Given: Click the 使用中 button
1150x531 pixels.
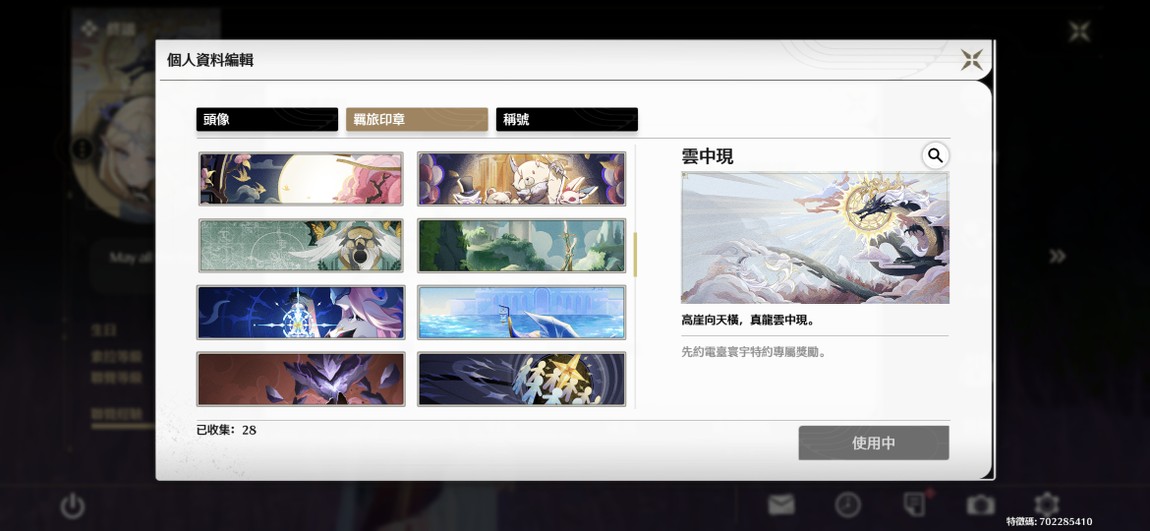Looking at the screenshot, I should pos(874,443).
